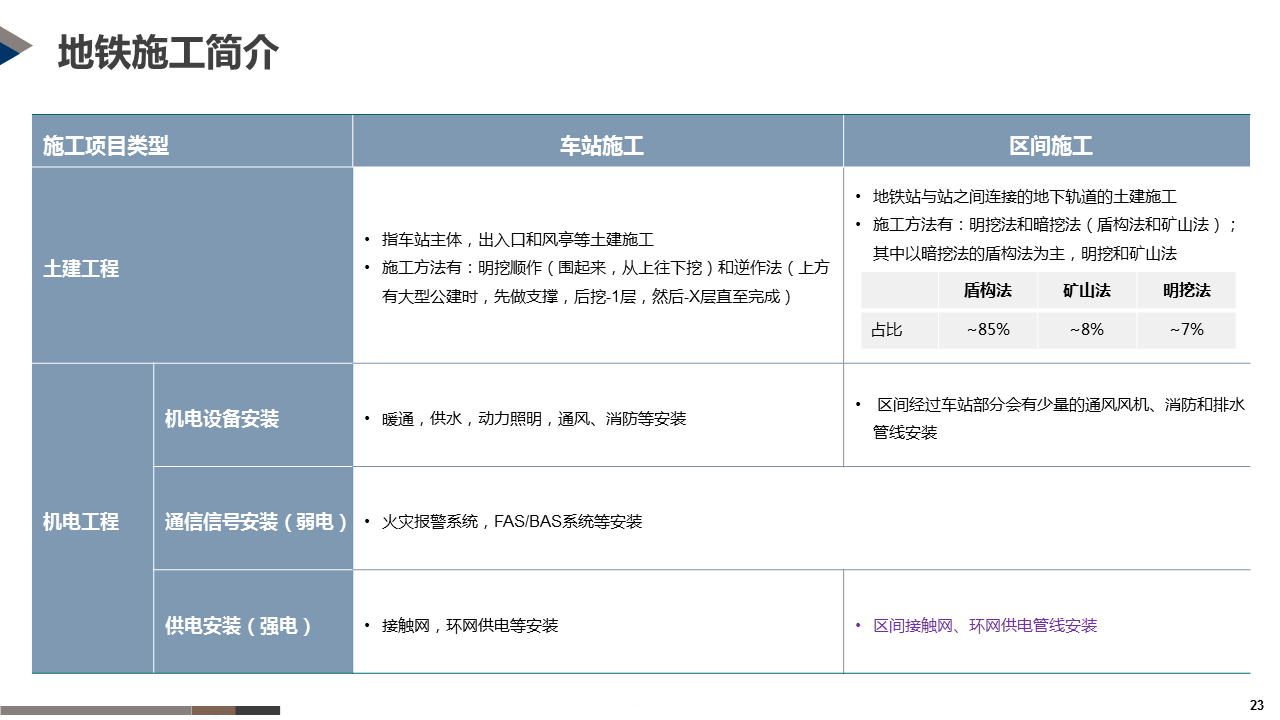Click the 矿山法 header in the small table

(1086, 290)
